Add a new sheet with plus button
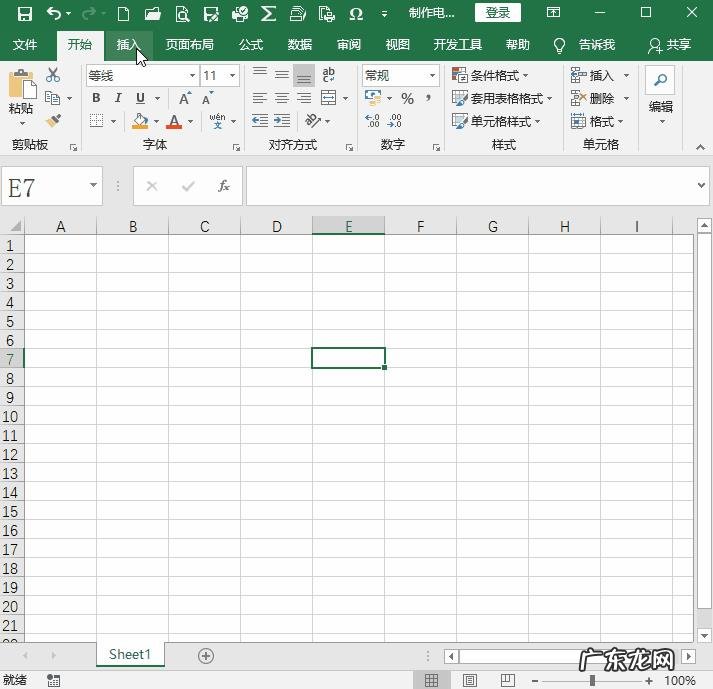Image resolution: width=713 pixels, height=689 pixels. pos(206,655)
